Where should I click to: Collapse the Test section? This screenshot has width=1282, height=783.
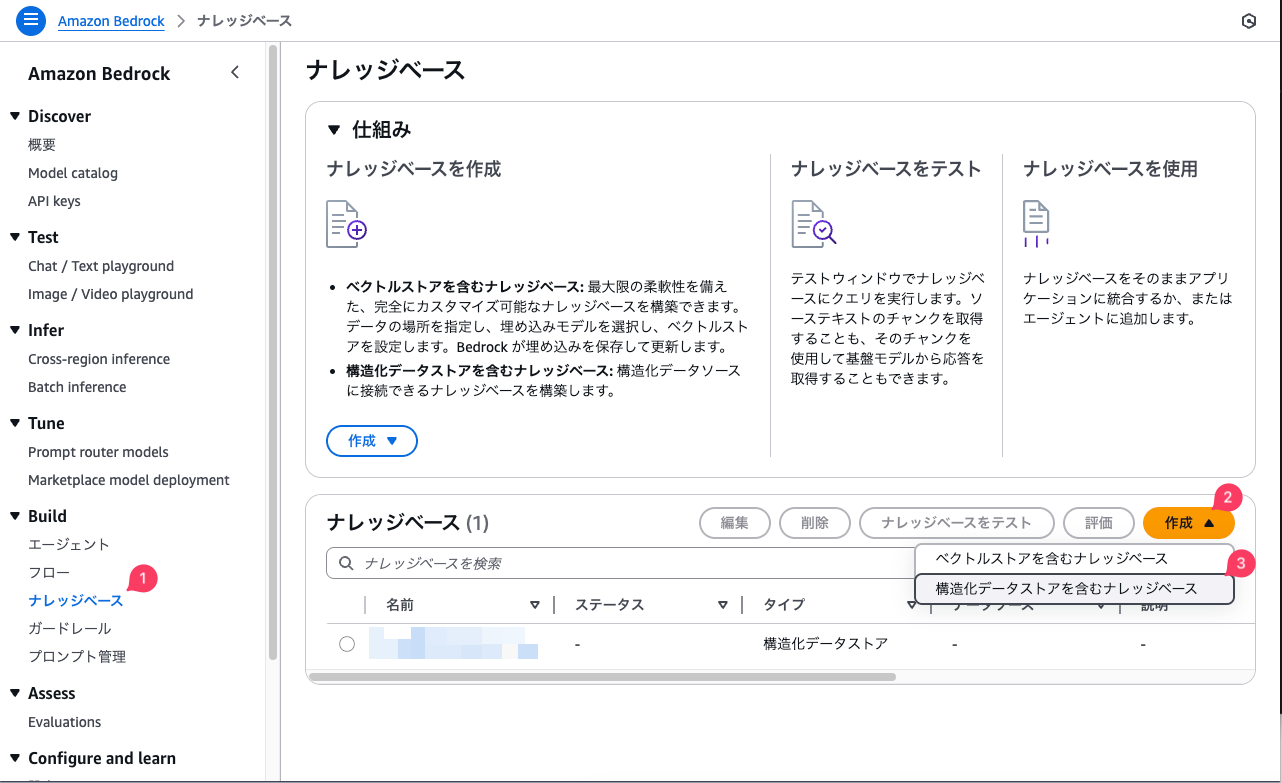tap(15, 237)
